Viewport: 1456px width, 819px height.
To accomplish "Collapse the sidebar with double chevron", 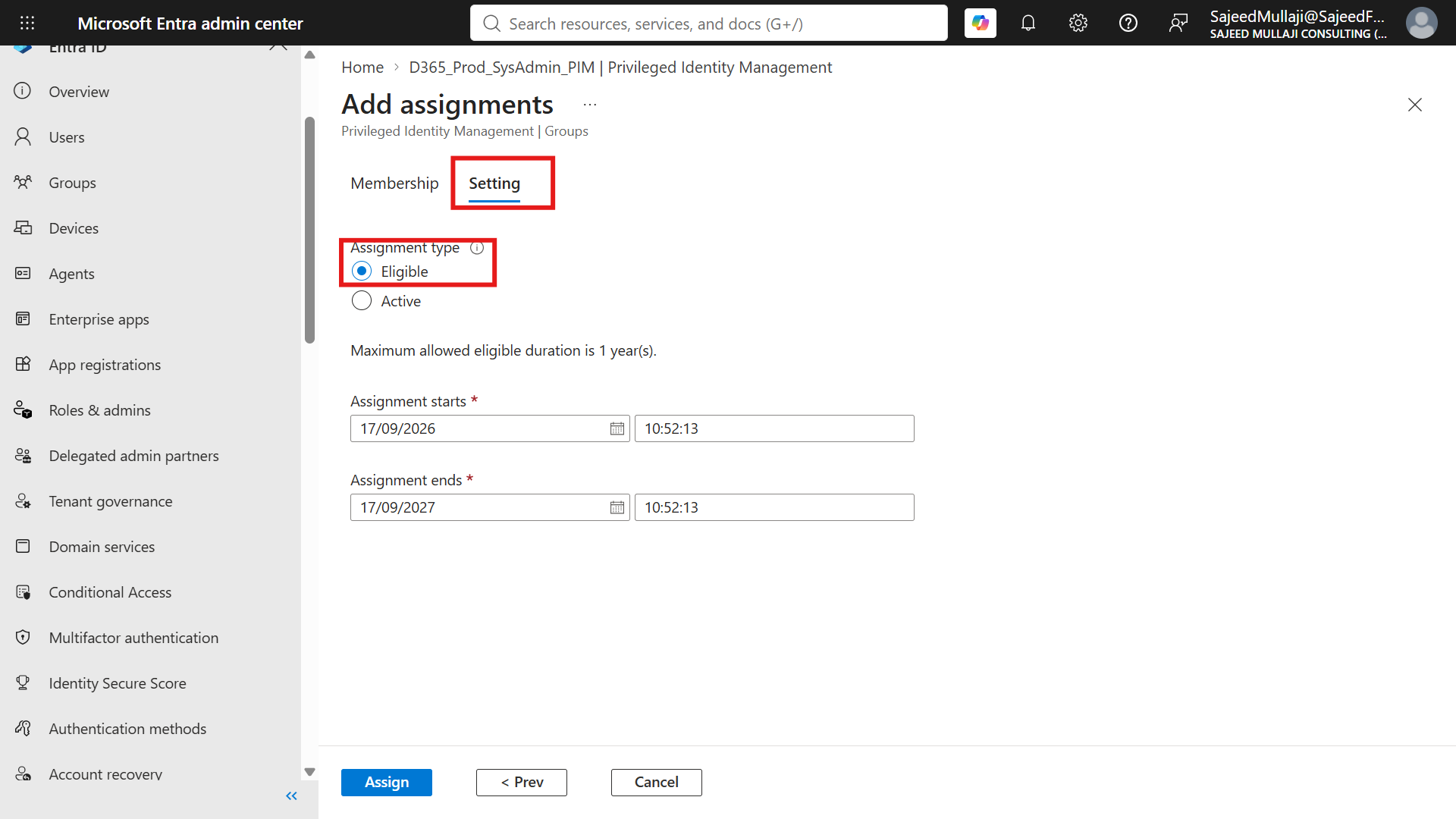I will click(291, 795).
